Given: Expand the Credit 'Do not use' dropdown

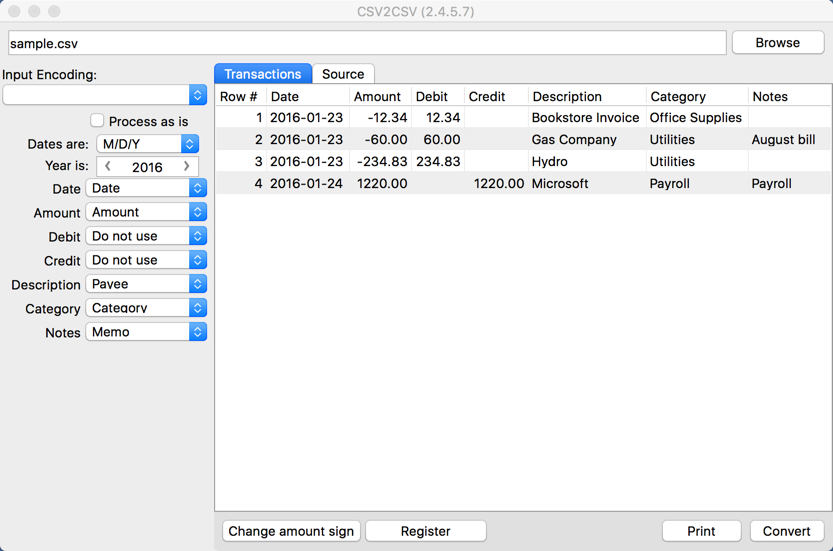Looking at the screenshot, I should pos(146,260).
